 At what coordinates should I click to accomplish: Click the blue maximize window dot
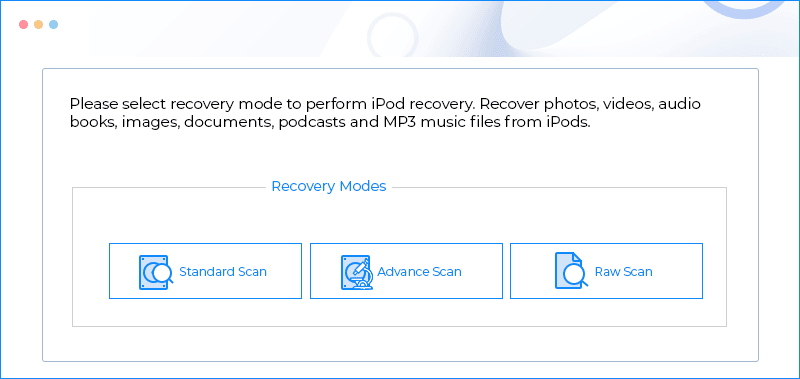coord(54,24)
